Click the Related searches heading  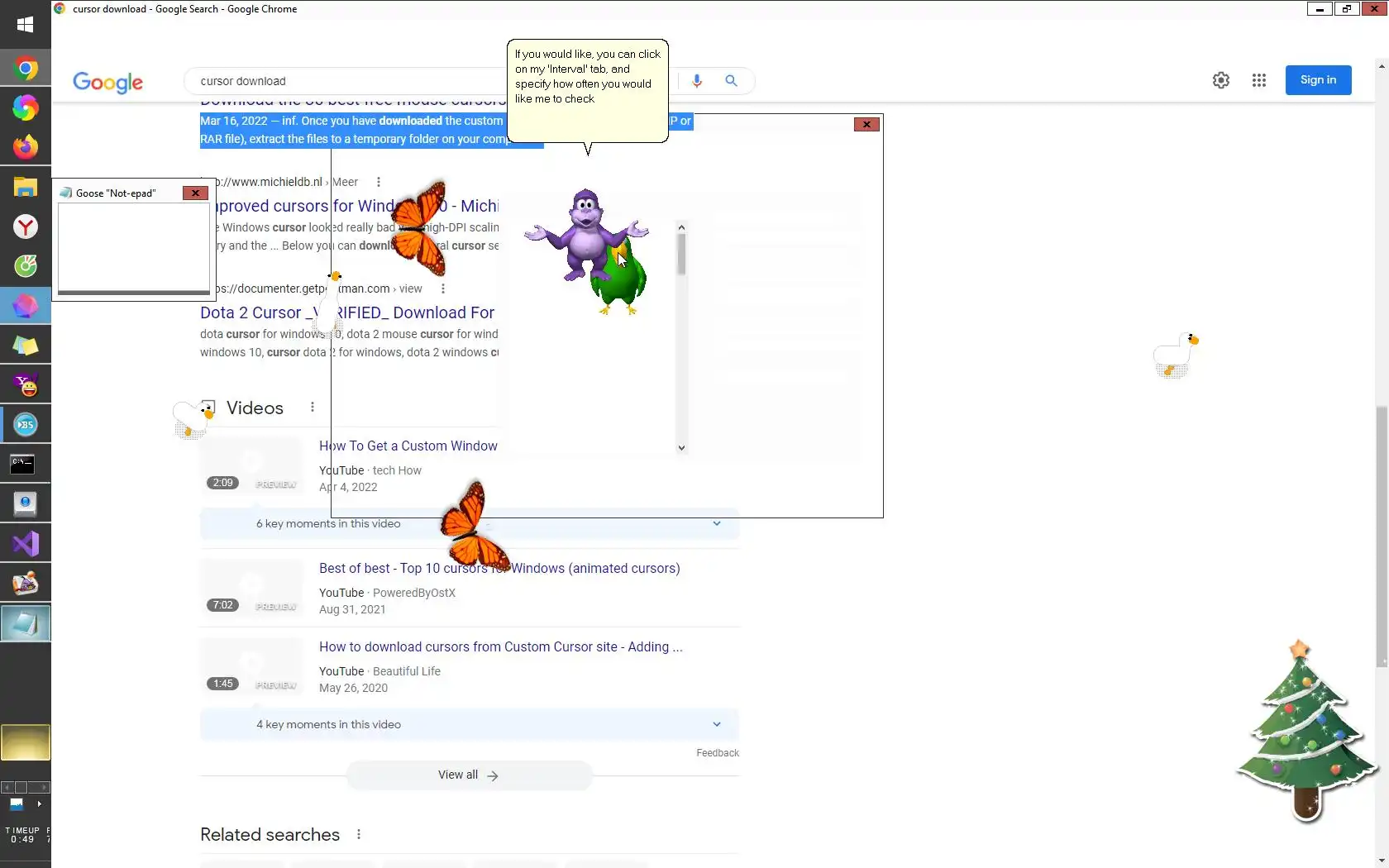pyautogui.click(x=270, y=835)
